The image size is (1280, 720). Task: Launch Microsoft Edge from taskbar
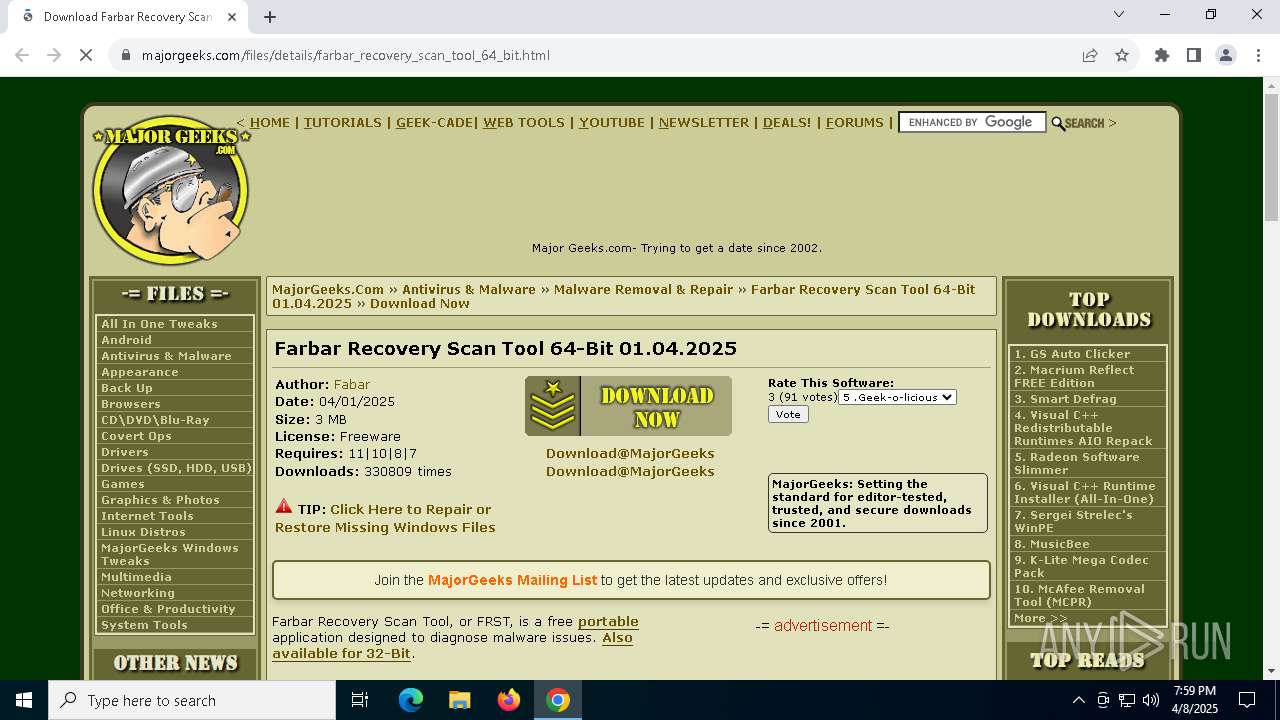click(411, 700)
